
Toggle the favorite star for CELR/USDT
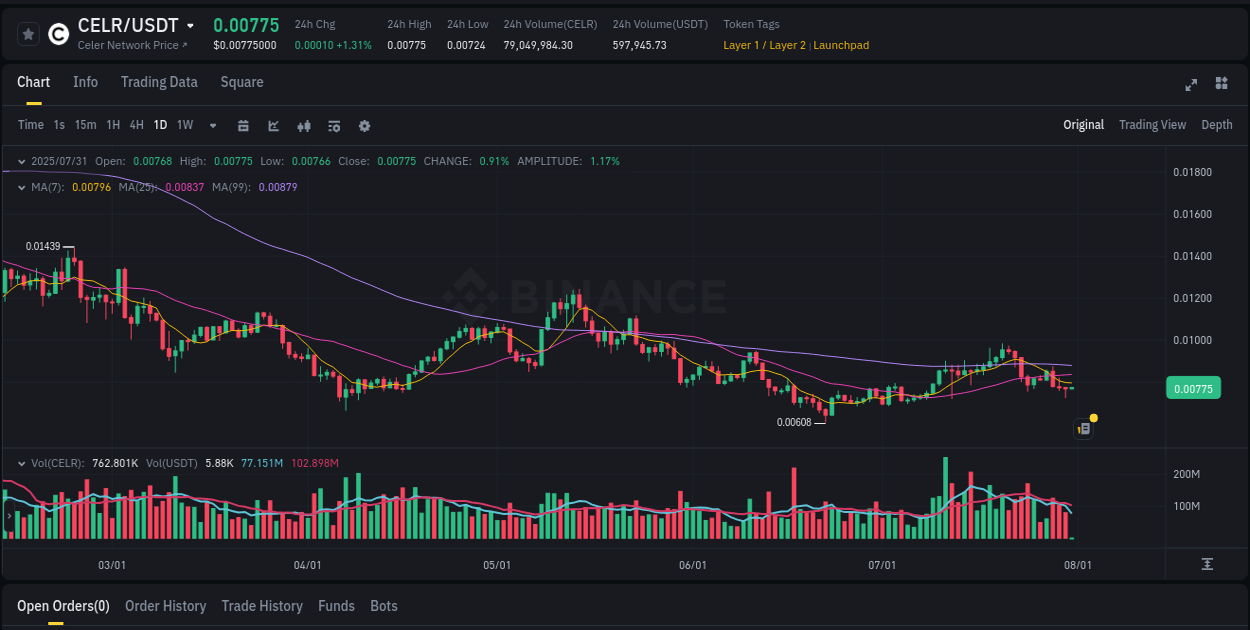(x=28, y=33)
